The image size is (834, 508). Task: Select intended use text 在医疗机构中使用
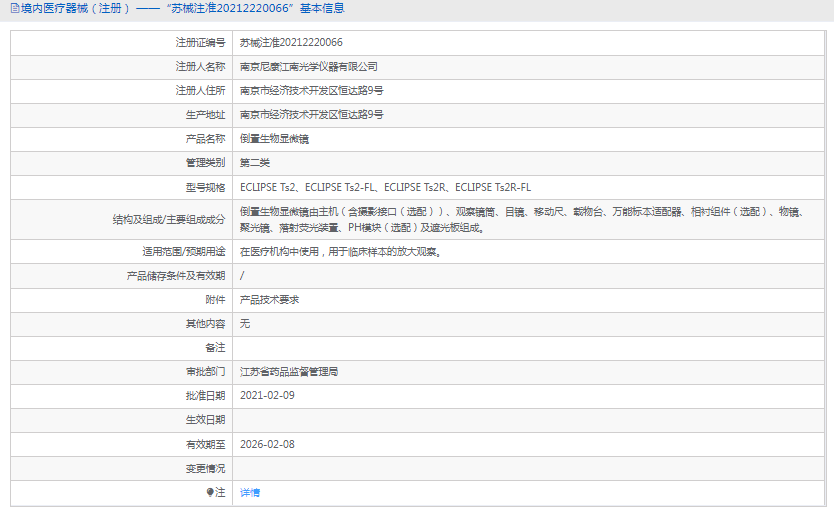[x=340, y=252]
